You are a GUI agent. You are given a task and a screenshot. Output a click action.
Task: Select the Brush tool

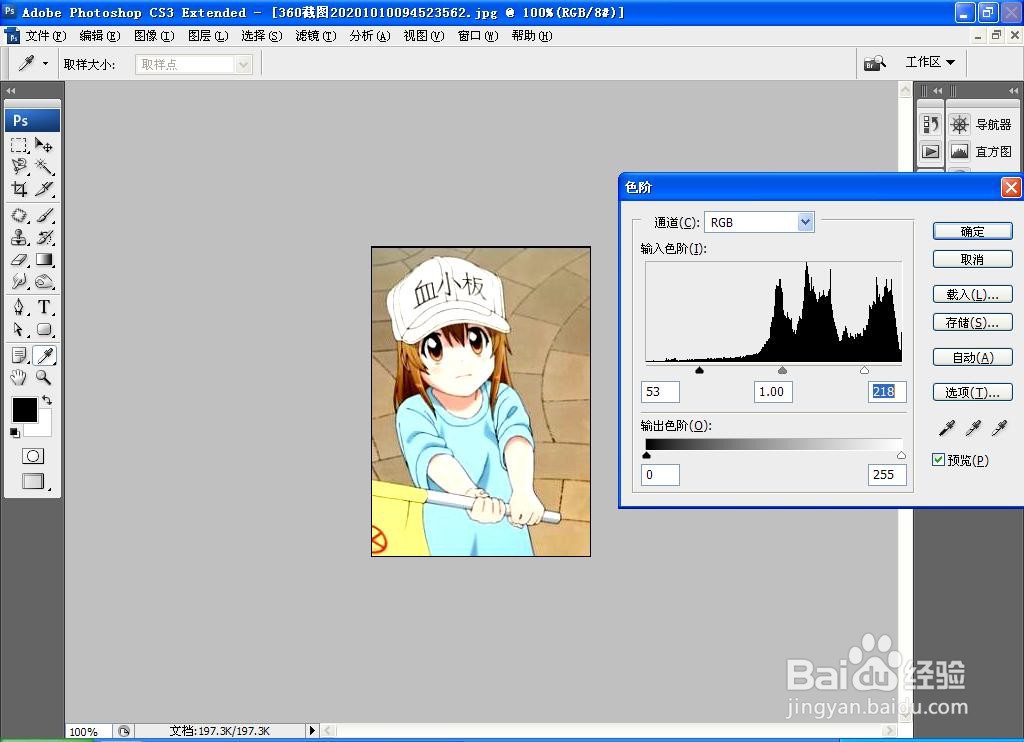(x=44, y=215)
